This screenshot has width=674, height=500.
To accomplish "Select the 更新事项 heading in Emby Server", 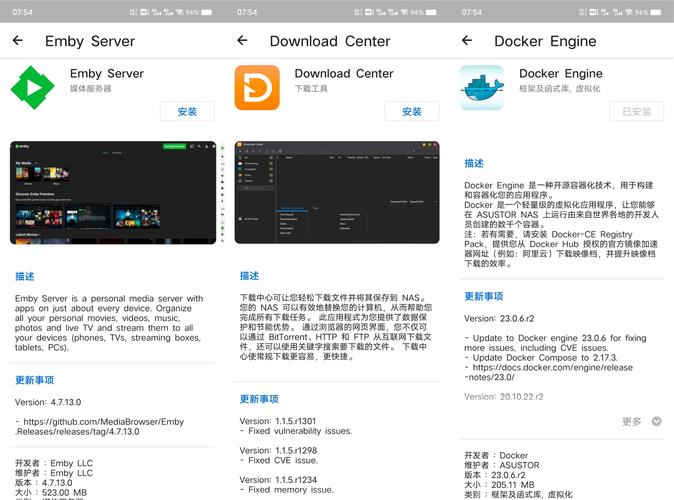I will click(x=34, y=380).
